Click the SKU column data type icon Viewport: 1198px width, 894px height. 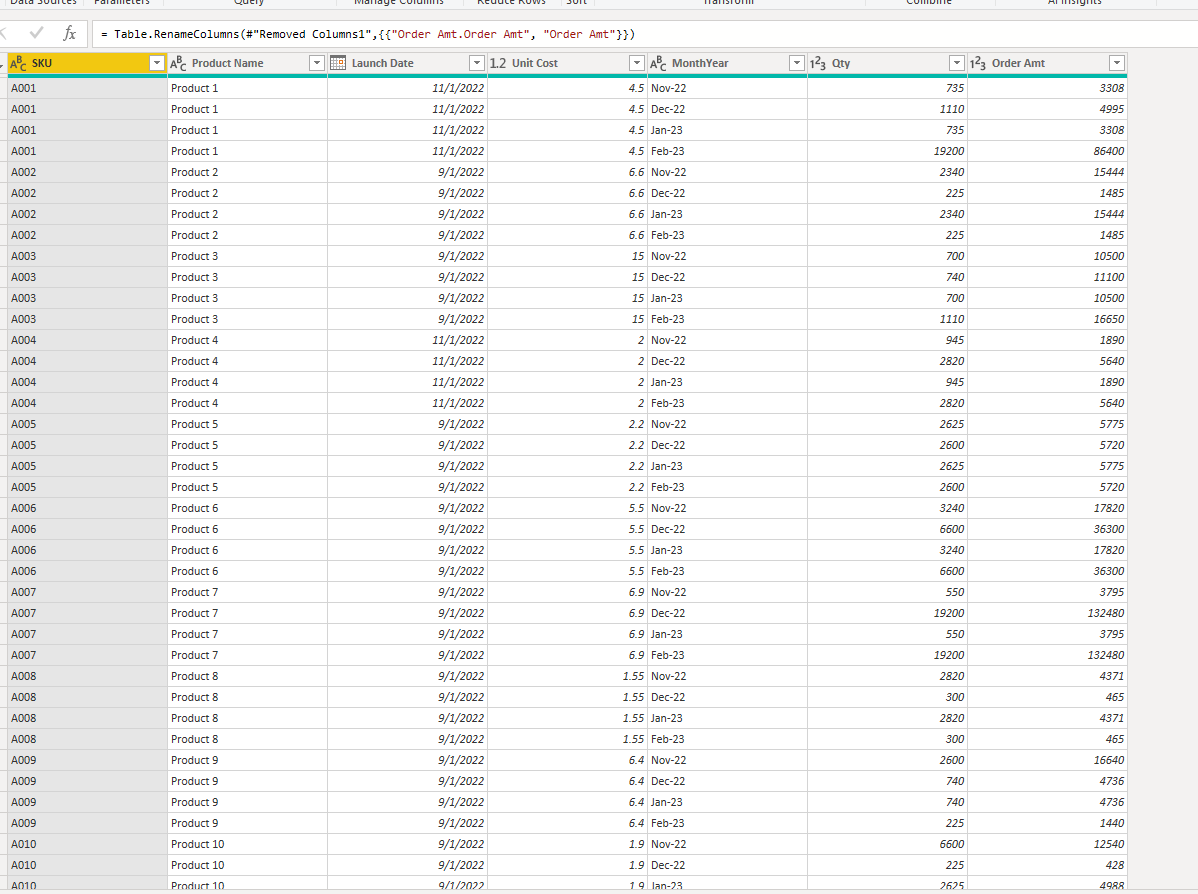tap(18, 63)
